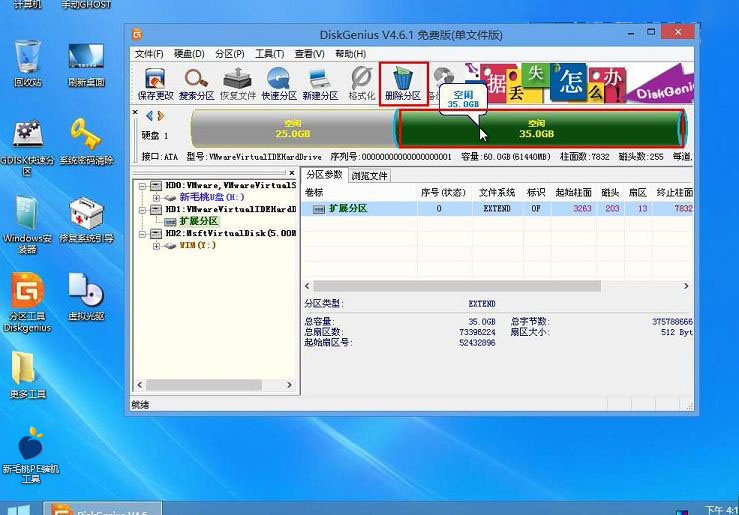Click the Format (格式化) toolbar icon

click(x=361, y=84)
